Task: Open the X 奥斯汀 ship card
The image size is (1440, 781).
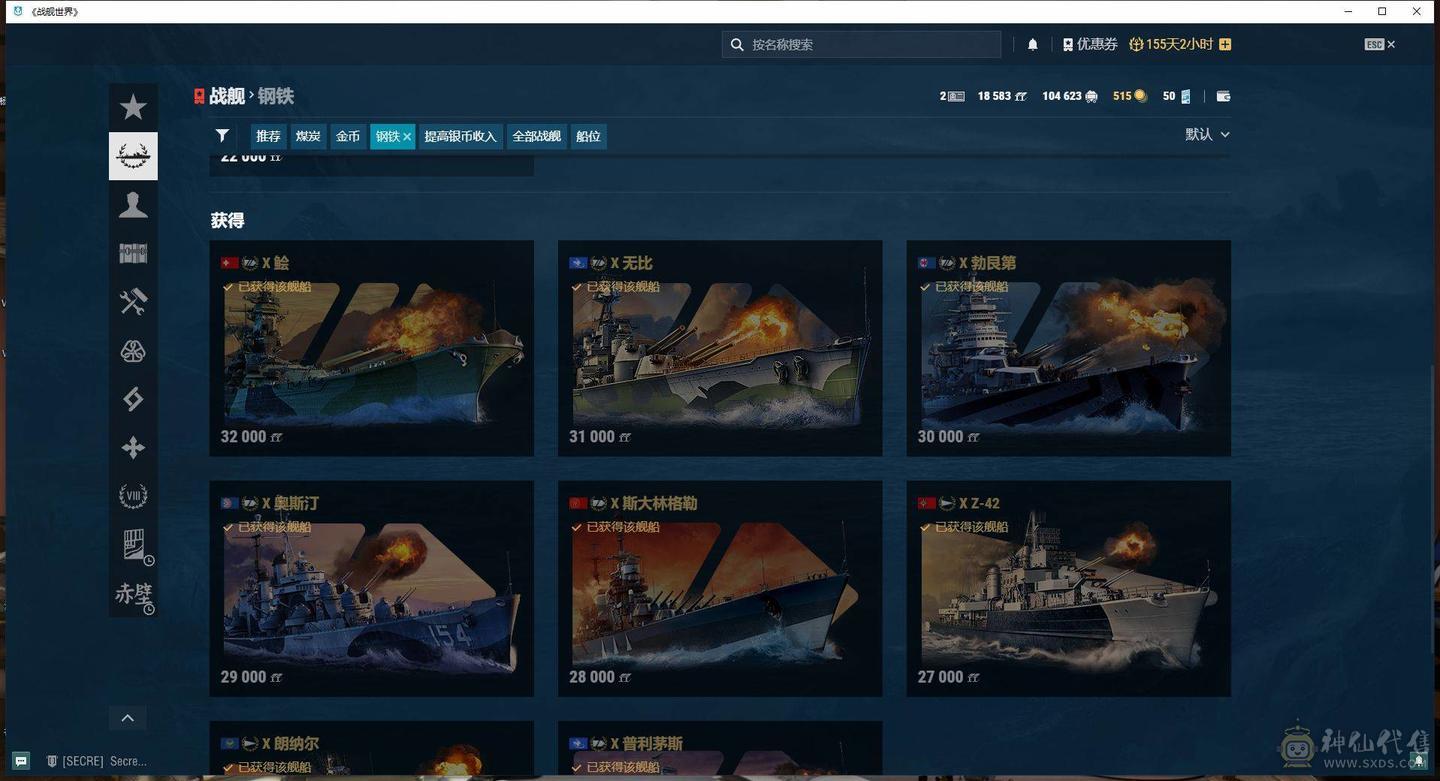Action: coord(371,589)
